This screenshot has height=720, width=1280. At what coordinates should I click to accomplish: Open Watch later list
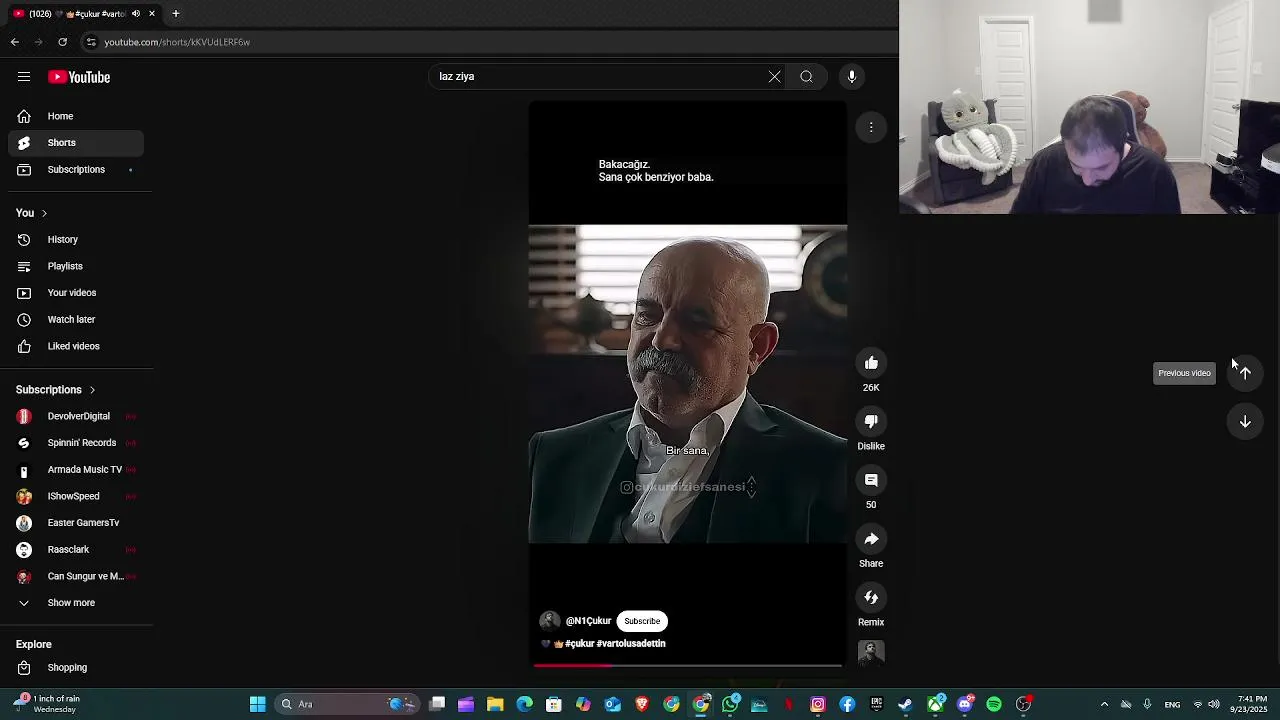tap(76, 320)
